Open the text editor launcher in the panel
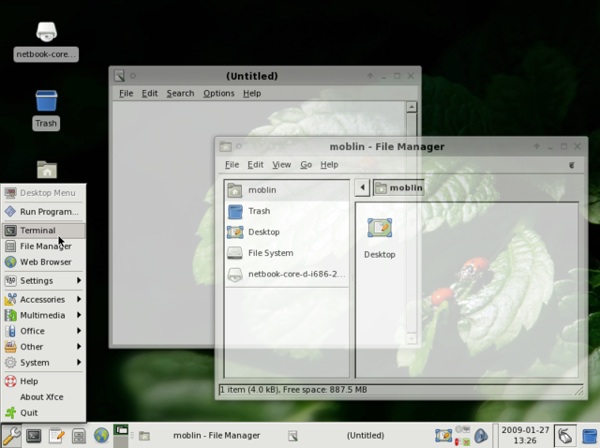 pos(56,436)
